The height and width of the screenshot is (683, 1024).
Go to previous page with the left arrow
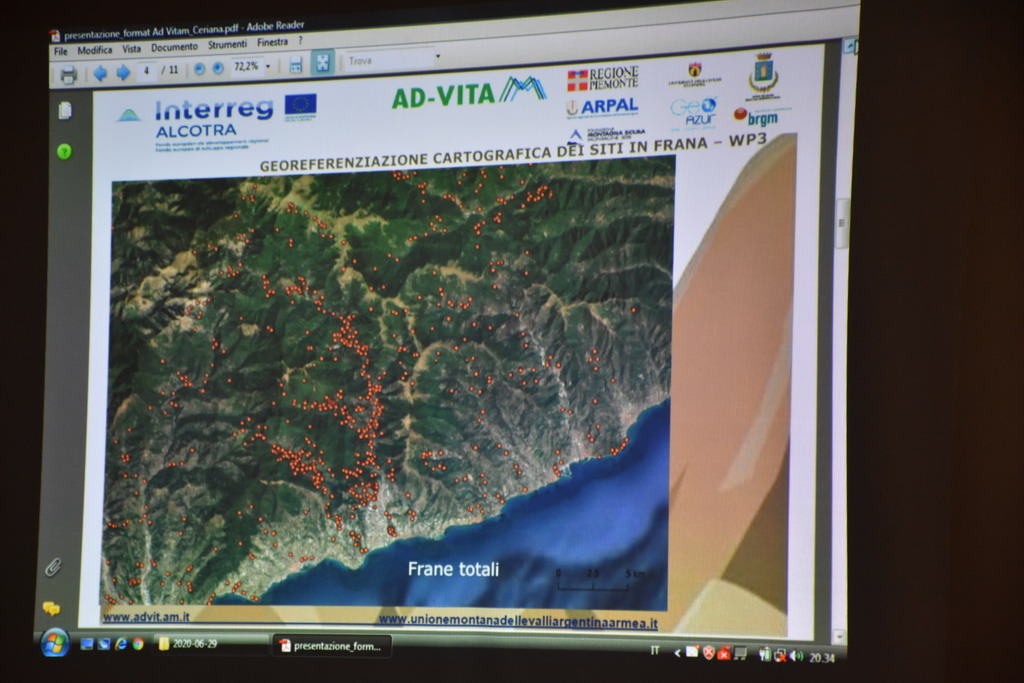[100, 73]
